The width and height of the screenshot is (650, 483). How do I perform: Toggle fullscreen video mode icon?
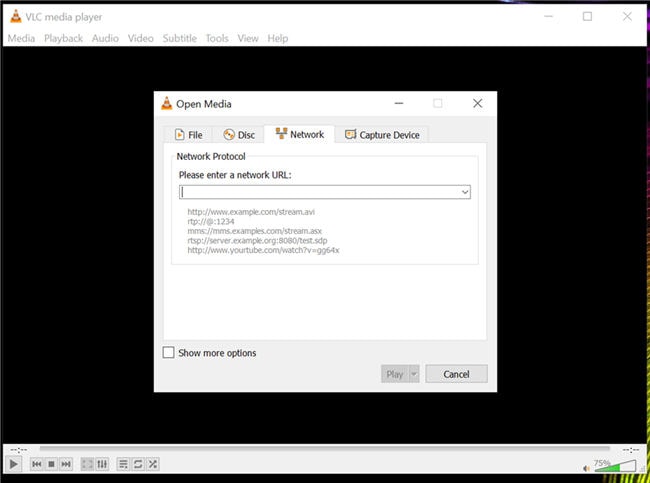tap(87, 464)
